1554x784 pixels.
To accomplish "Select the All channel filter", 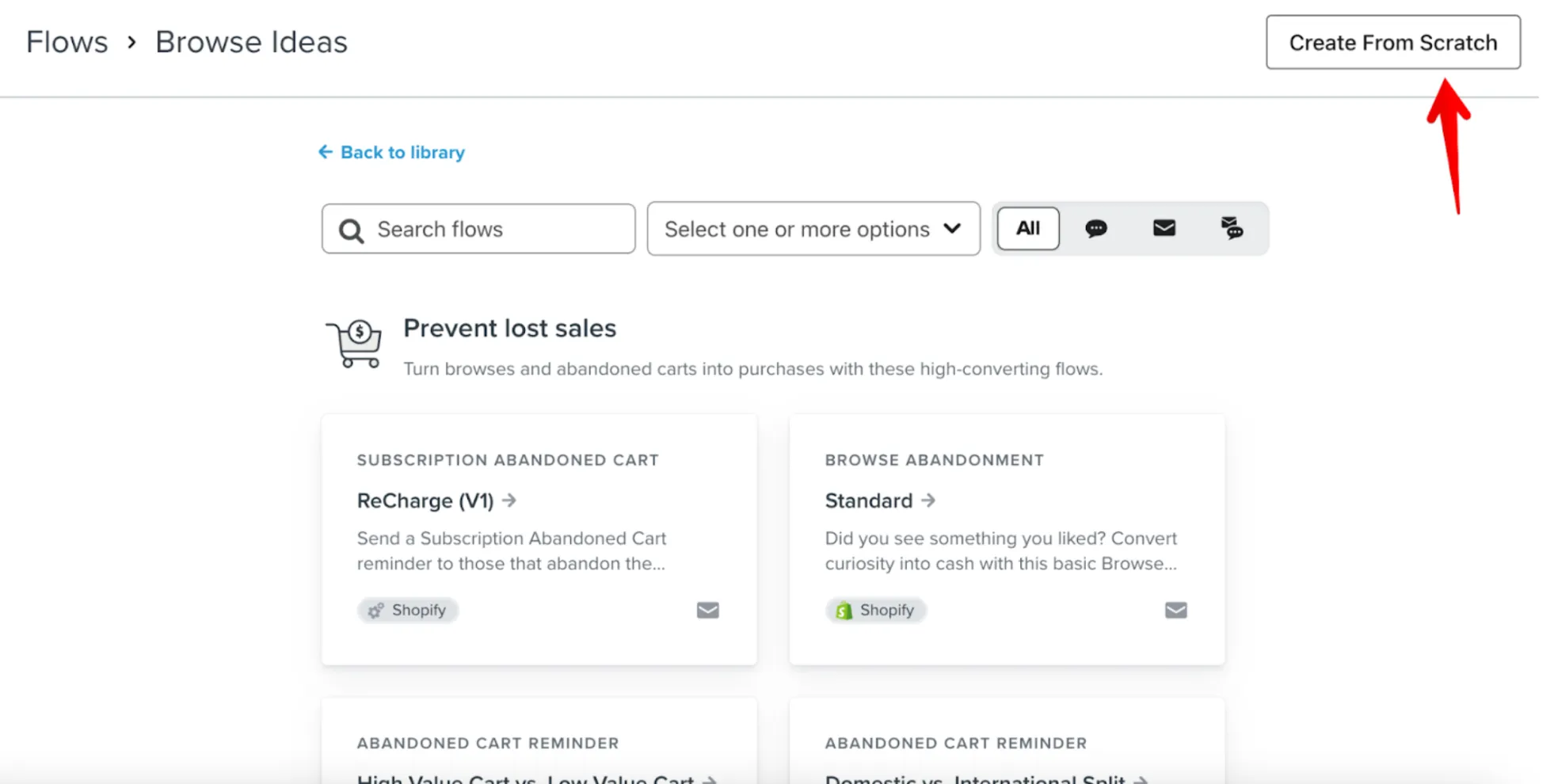I will [x=1028, y=228].
